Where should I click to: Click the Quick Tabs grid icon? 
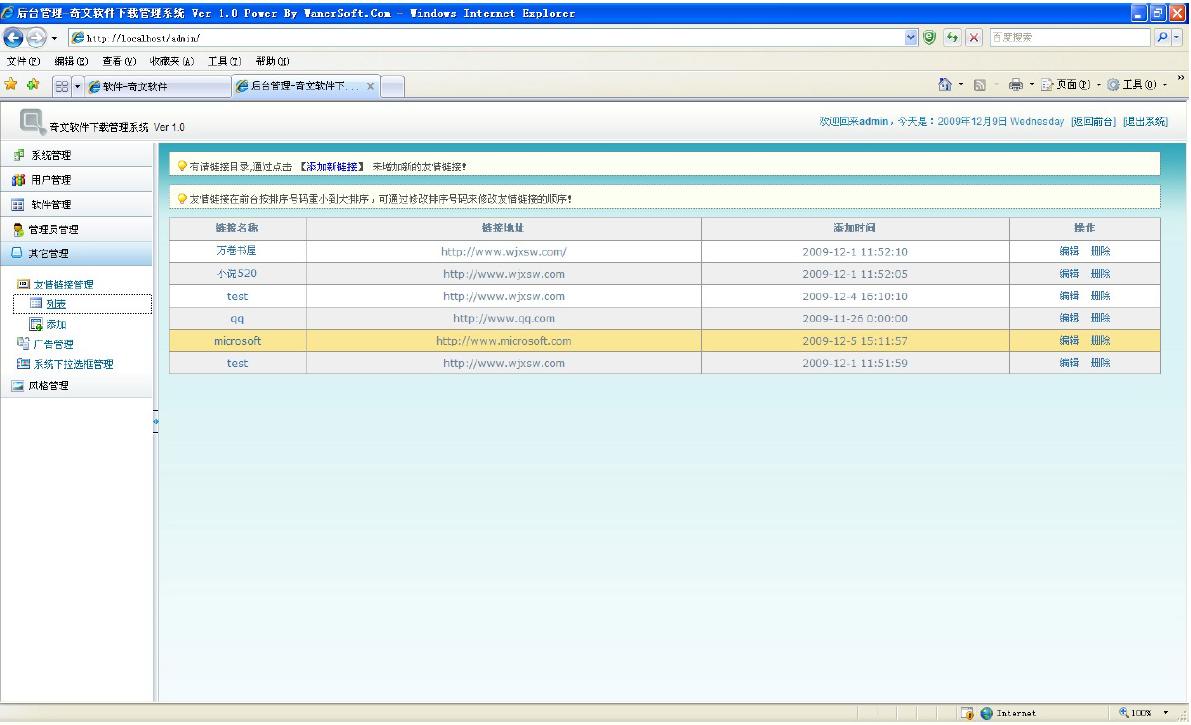[62, 86]
